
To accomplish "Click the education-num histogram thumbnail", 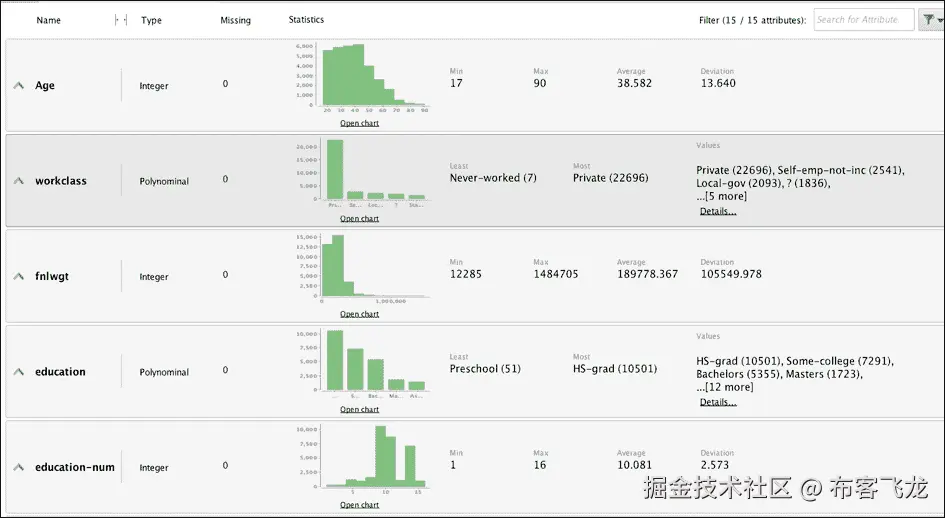I will point(363,460).
